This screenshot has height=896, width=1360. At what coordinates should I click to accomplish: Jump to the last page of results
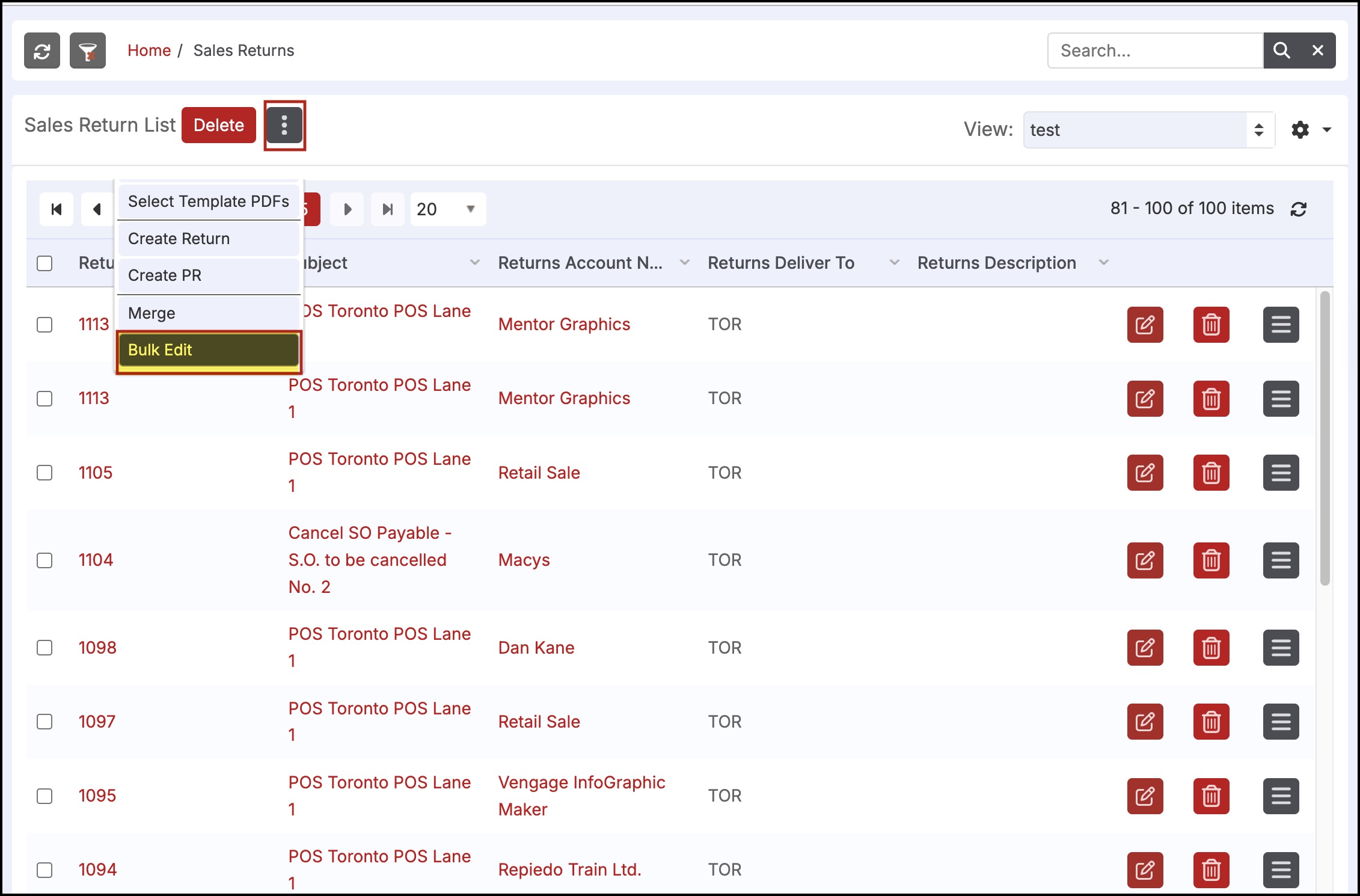388,209
